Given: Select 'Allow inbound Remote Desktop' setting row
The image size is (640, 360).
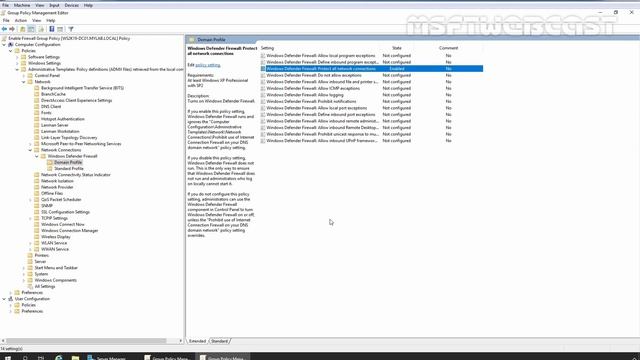Looking at the screenshot, I should click(x=371, y=127).
